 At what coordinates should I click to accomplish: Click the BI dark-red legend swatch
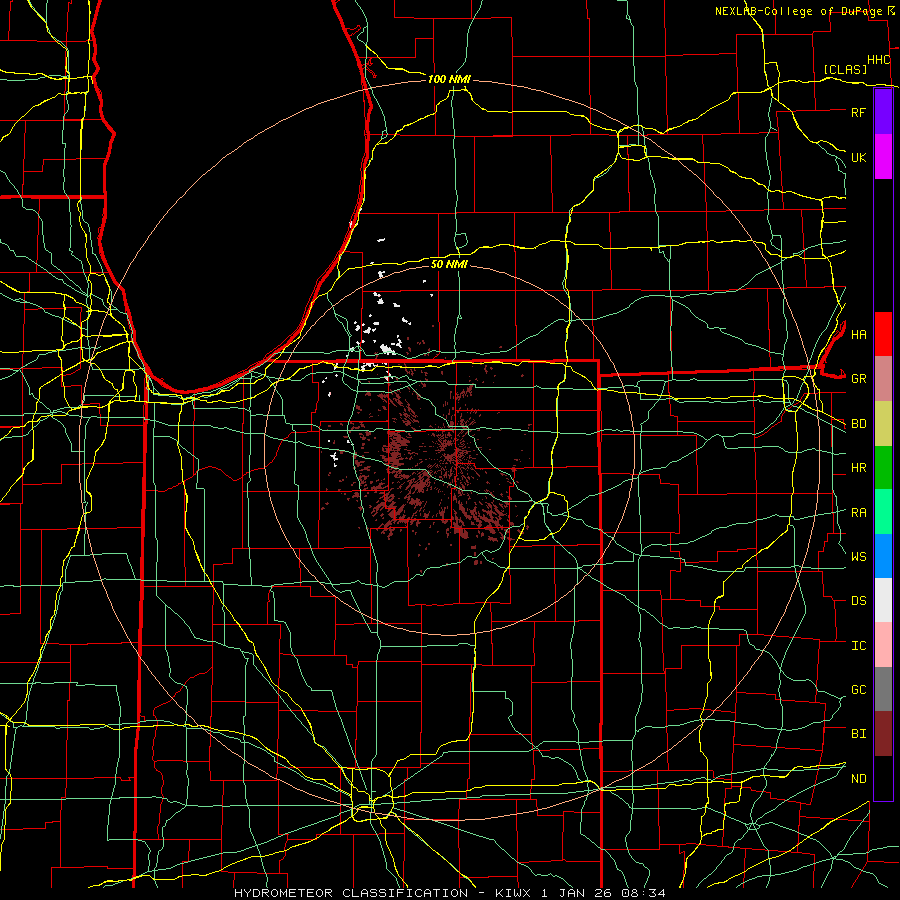click(x=883, y=734)
